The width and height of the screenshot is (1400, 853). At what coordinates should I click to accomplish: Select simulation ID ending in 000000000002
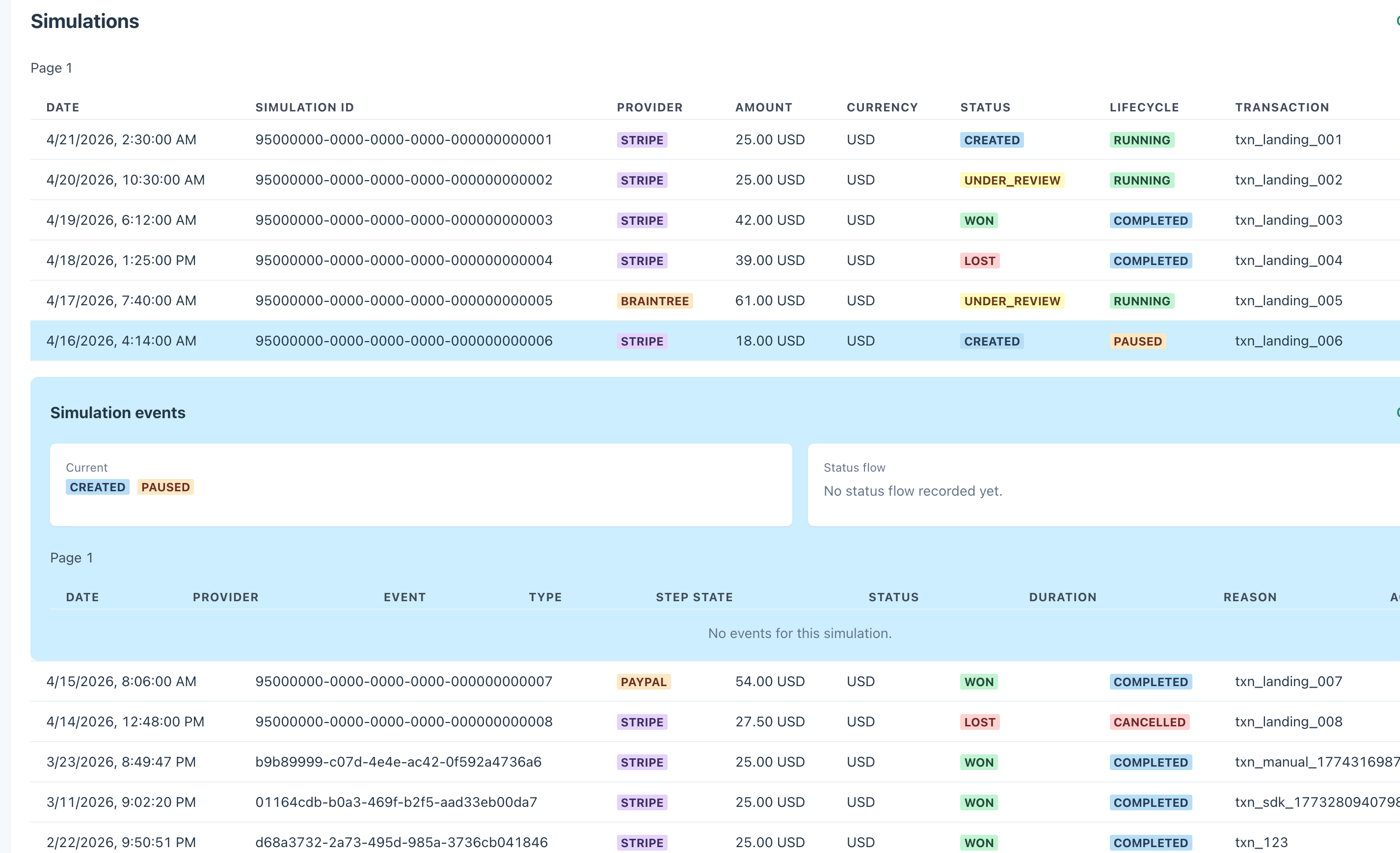click(x=404, y=180)
